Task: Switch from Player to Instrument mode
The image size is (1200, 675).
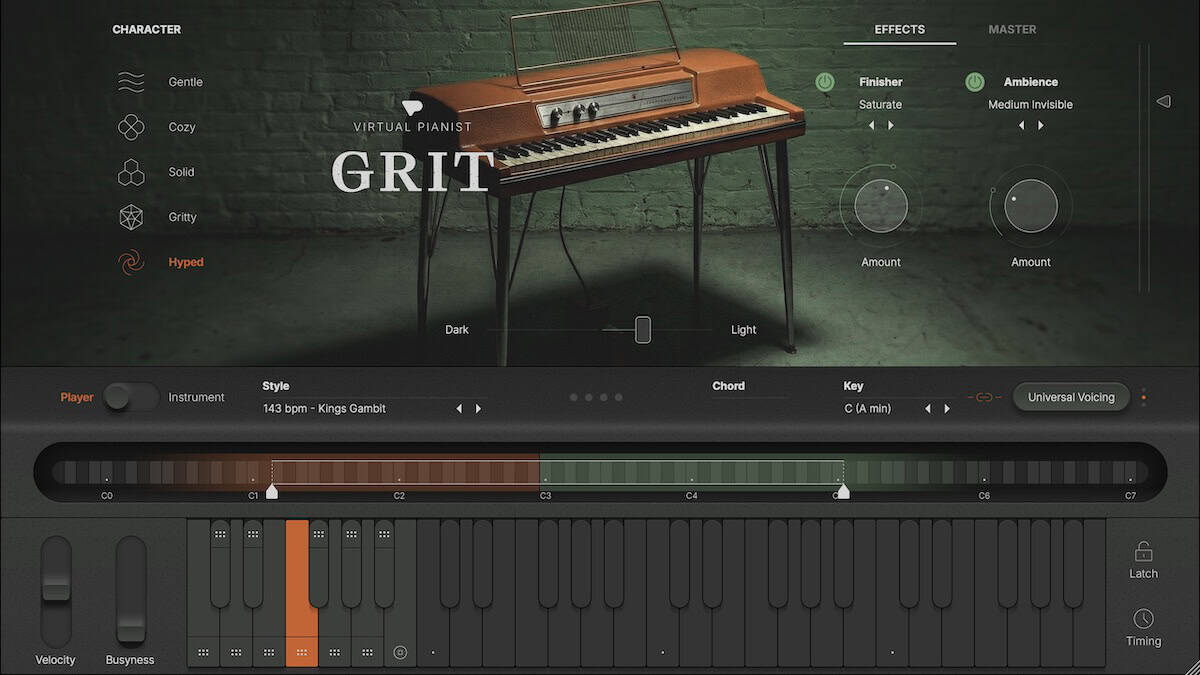Action: [x=131, y=397]
